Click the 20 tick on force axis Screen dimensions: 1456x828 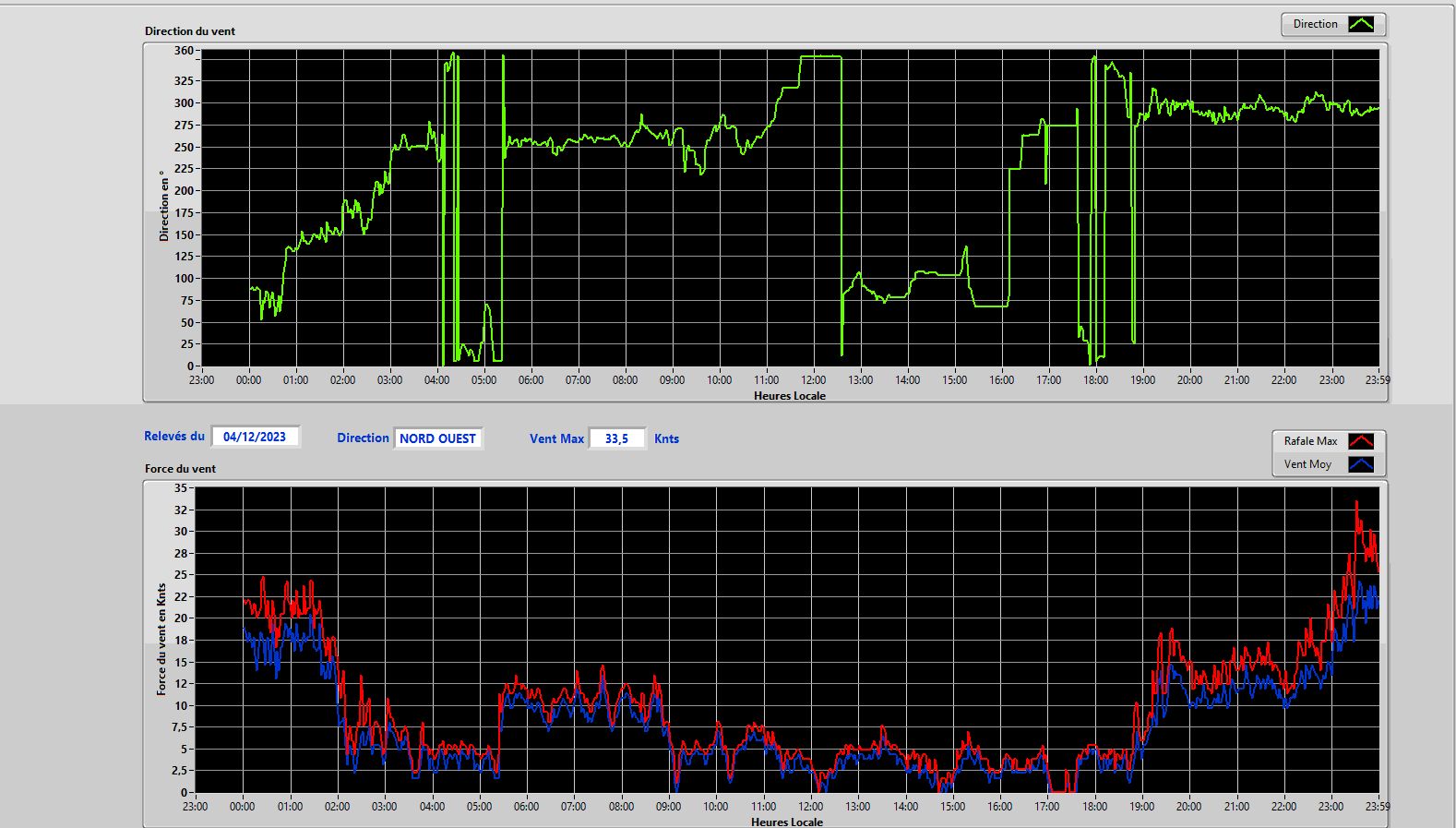point(181,618)
